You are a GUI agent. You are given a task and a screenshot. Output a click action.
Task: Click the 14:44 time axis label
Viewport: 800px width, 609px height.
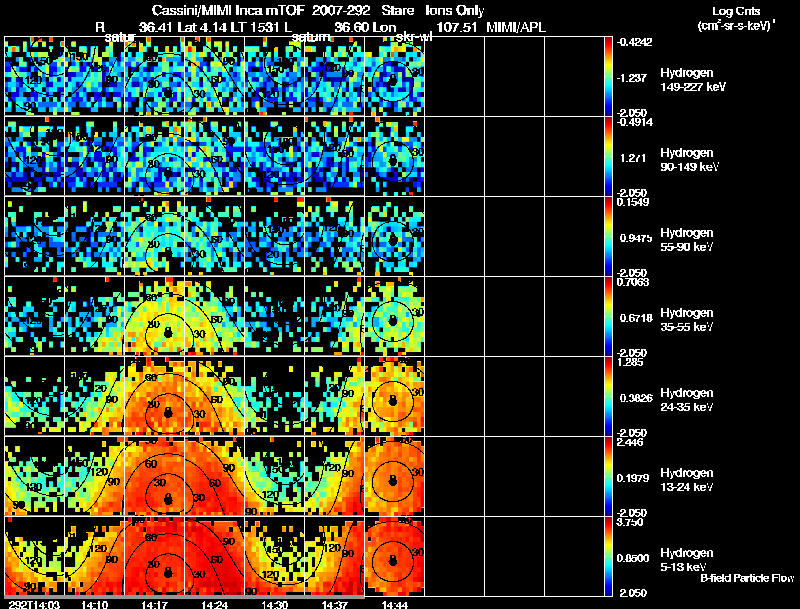click(x=394, y=604)
